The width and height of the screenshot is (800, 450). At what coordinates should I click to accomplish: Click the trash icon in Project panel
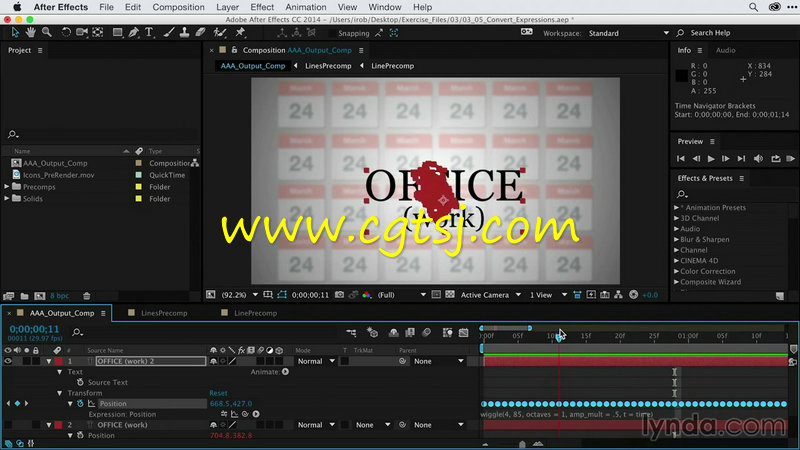coord(86,296)
